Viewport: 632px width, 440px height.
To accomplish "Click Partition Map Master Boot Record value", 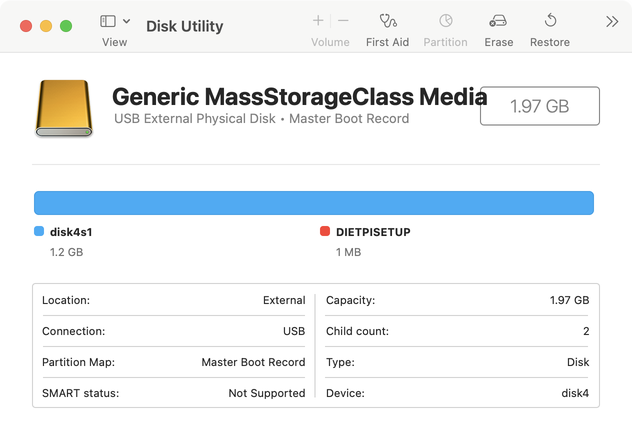I will point(253,362).
